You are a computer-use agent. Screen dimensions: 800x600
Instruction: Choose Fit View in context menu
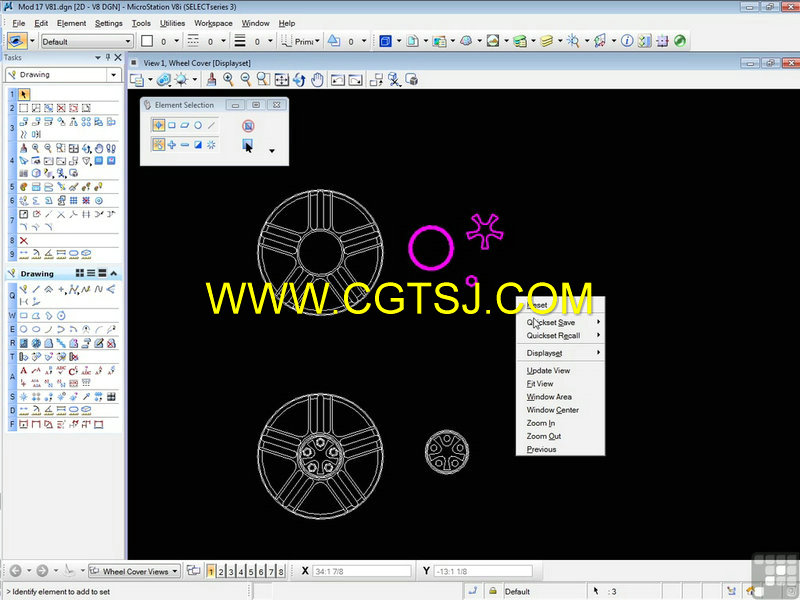(x=560, y=384)
